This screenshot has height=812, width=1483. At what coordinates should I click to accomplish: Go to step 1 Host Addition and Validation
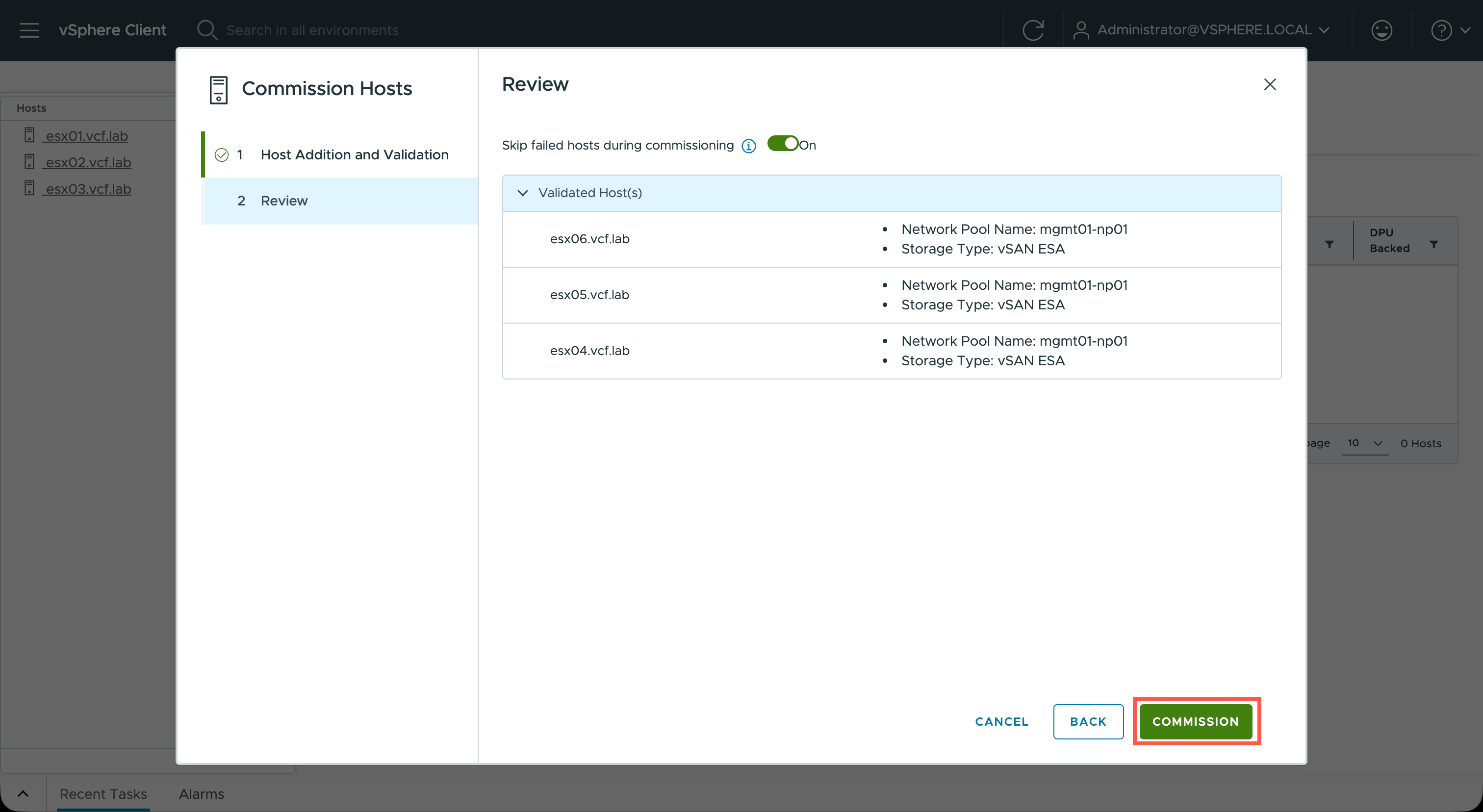[x=354, y=155]
